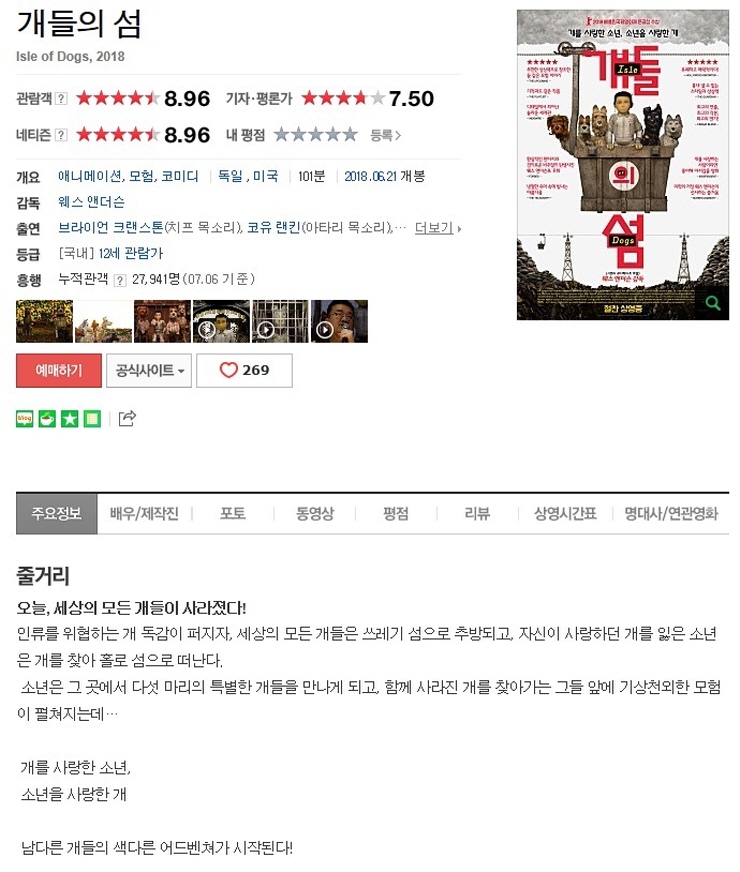Open director link 웨스 앤더슨
The image size is (740, 872).
point(92,202)
